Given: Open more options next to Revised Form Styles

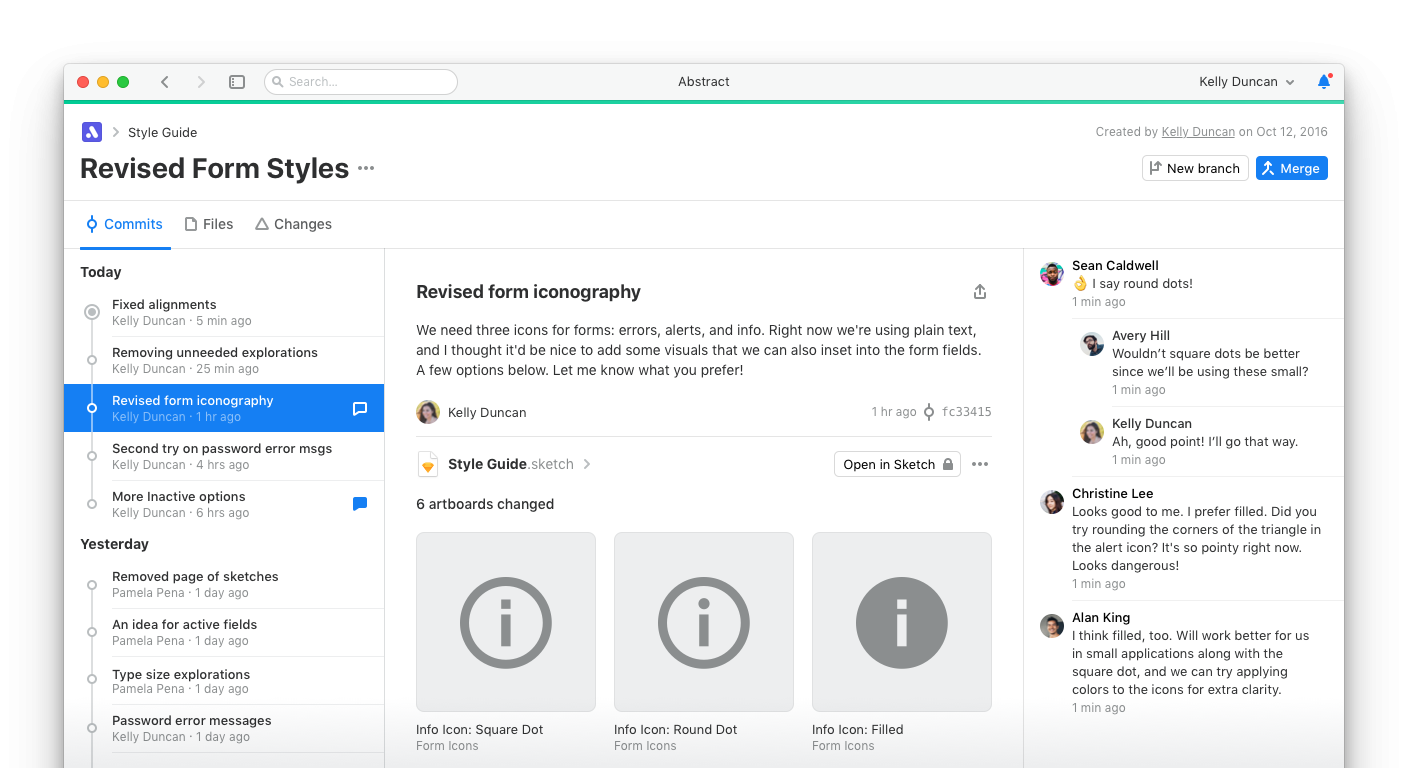Looking at the screenshot, I should point(366,168).
